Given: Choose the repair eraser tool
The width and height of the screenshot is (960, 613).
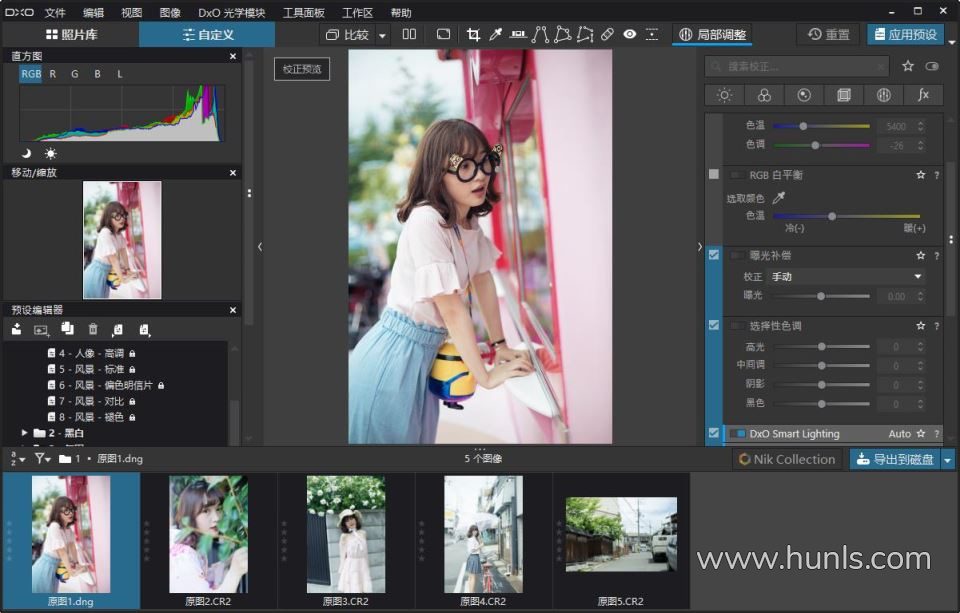Looking at the screenshot, I should point(607,34).
